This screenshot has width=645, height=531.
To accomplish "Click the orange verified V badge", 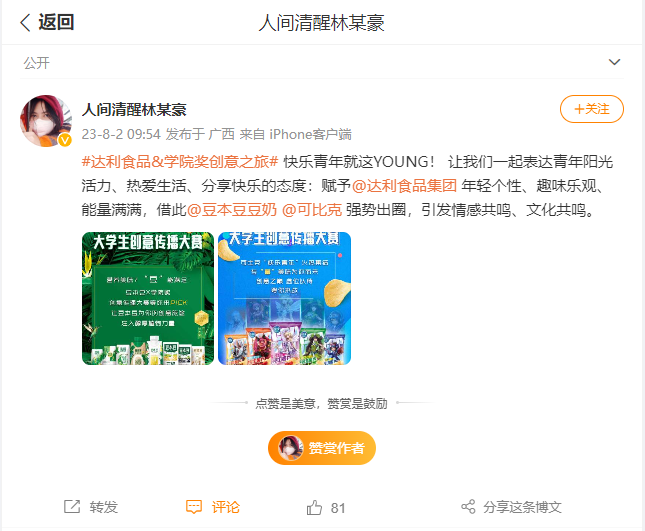I will pyautogui.click(x=65, y=140).
